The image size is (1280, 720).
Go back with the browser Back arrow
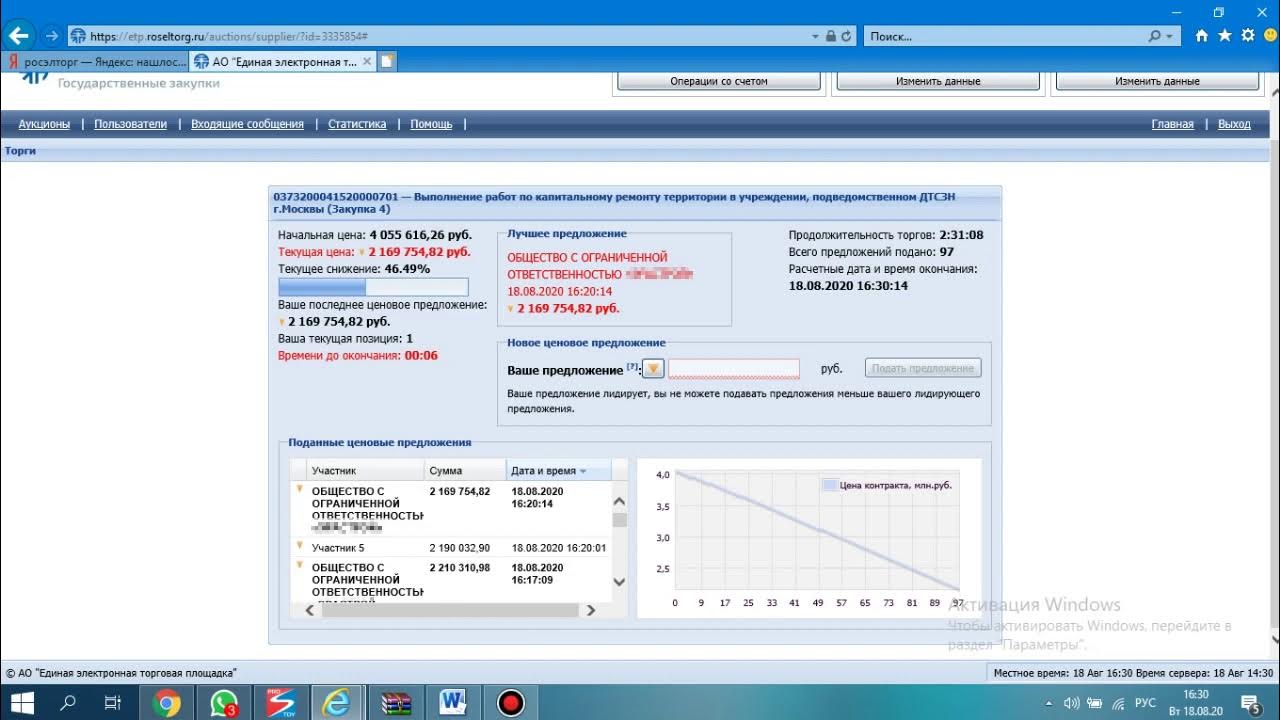(x=18, y=36)
